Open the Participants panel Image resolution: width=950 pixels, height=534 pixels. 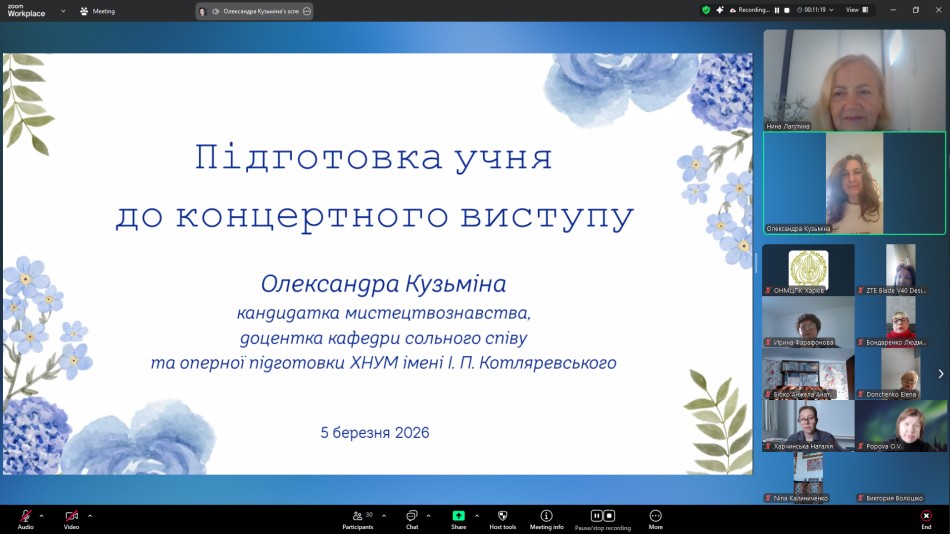tap(357, 517)
